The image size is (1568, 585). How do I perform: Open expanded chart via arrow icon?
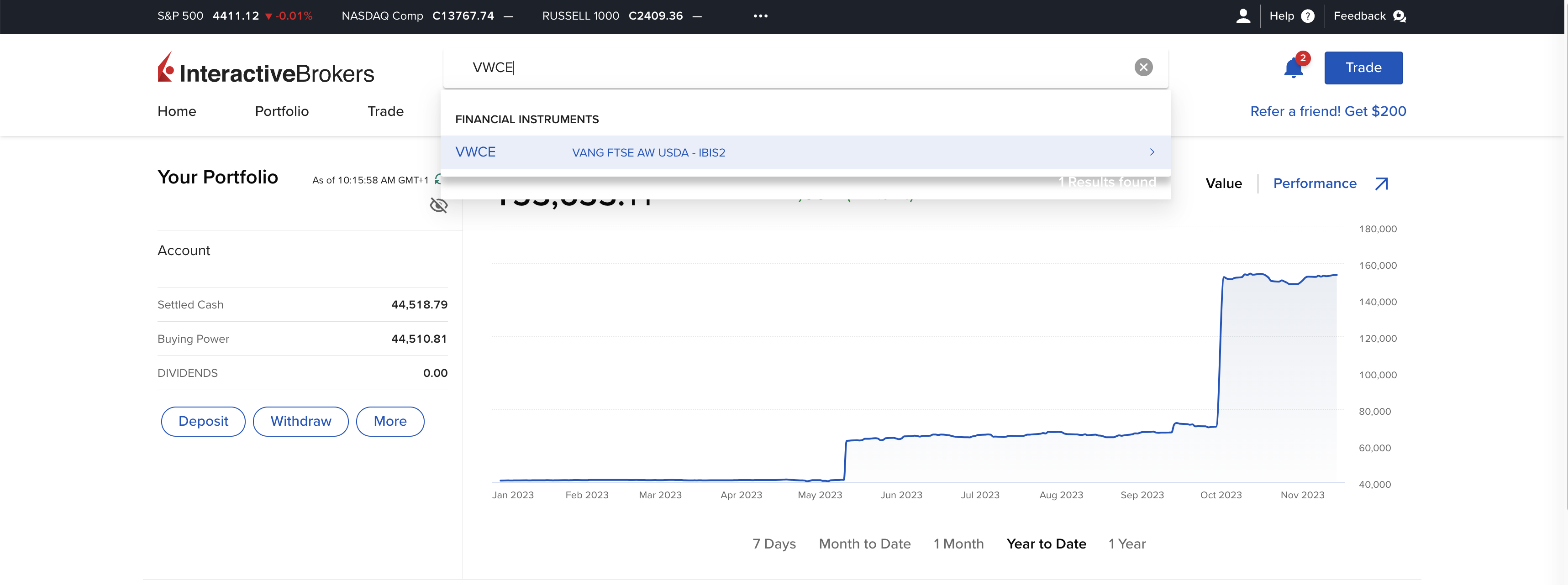1381,183
